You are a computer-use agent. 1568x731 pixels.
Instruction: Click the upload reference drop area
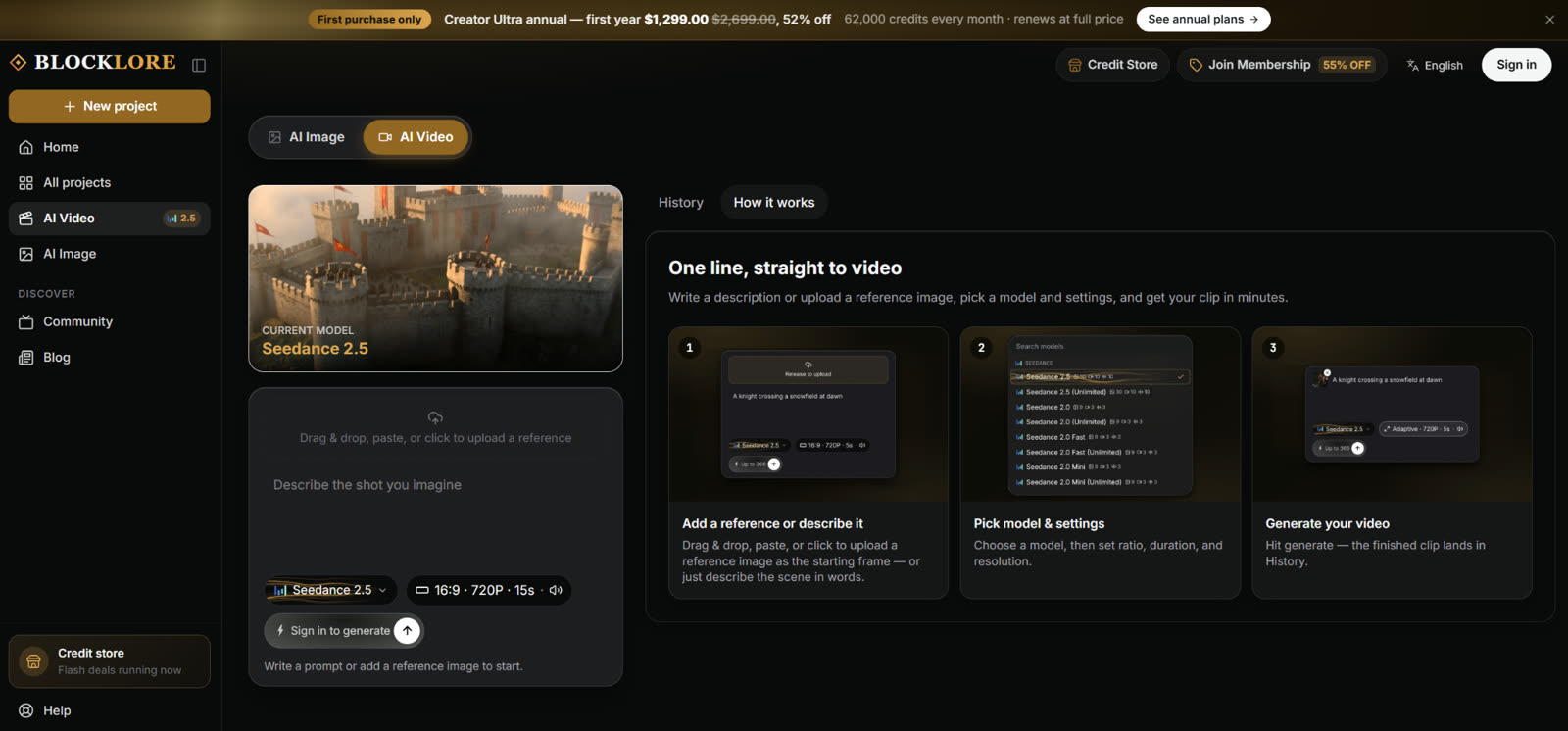point(435,428)
